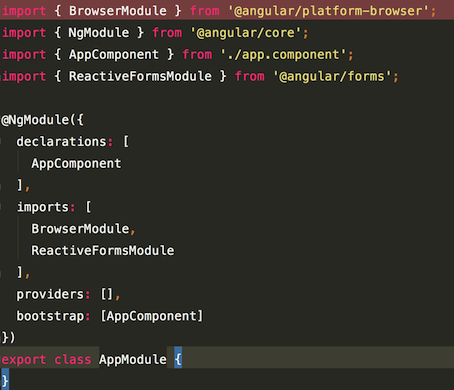Click AppComponent inside declarations array

[x=76, y=163]
